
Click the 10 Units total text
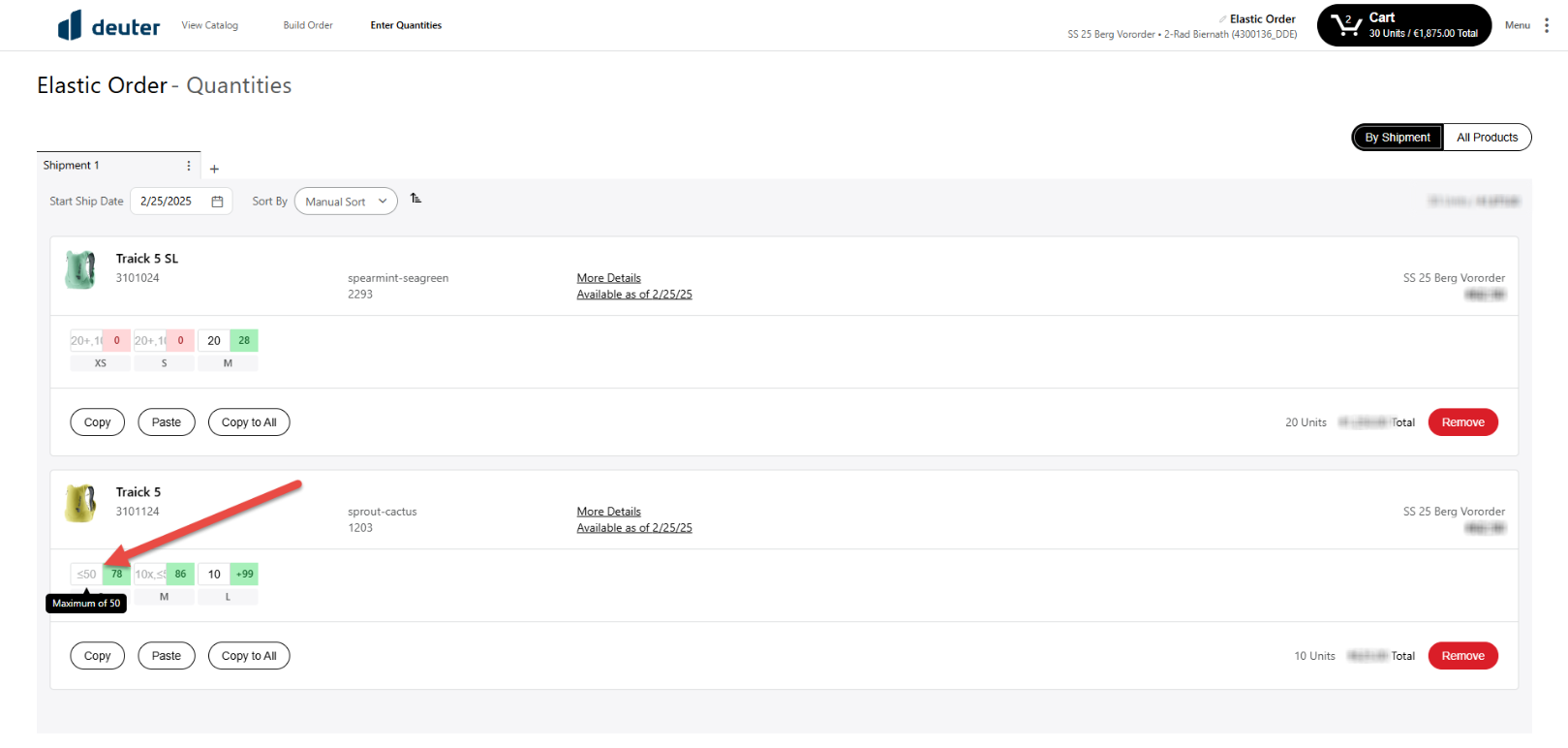(1314, 656)
